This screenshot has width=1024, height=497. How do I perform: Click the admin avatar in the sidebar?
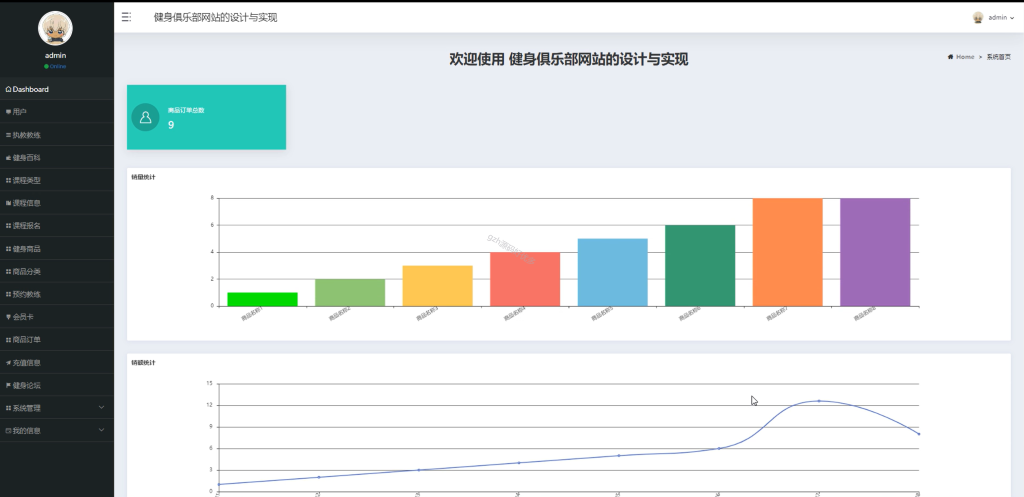pos(56,28)
